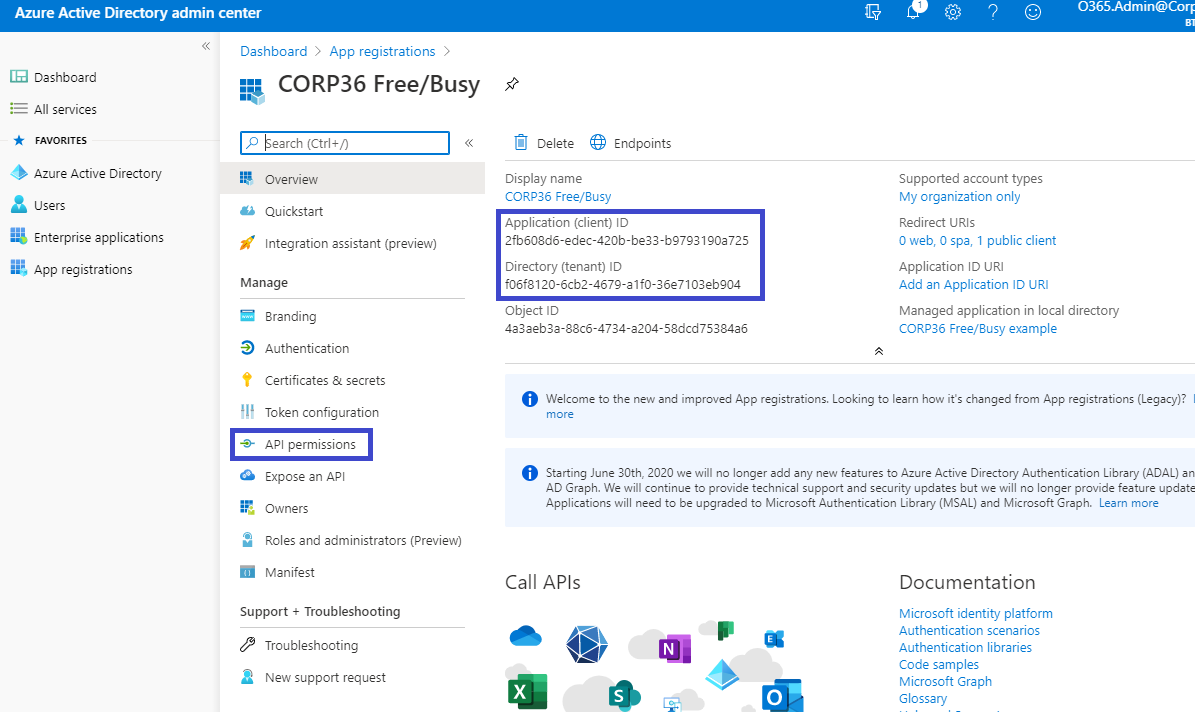Screen dimensions: 1195x712
Task: Open Endpoints globe icon
Action: click(x=598, y=143)
